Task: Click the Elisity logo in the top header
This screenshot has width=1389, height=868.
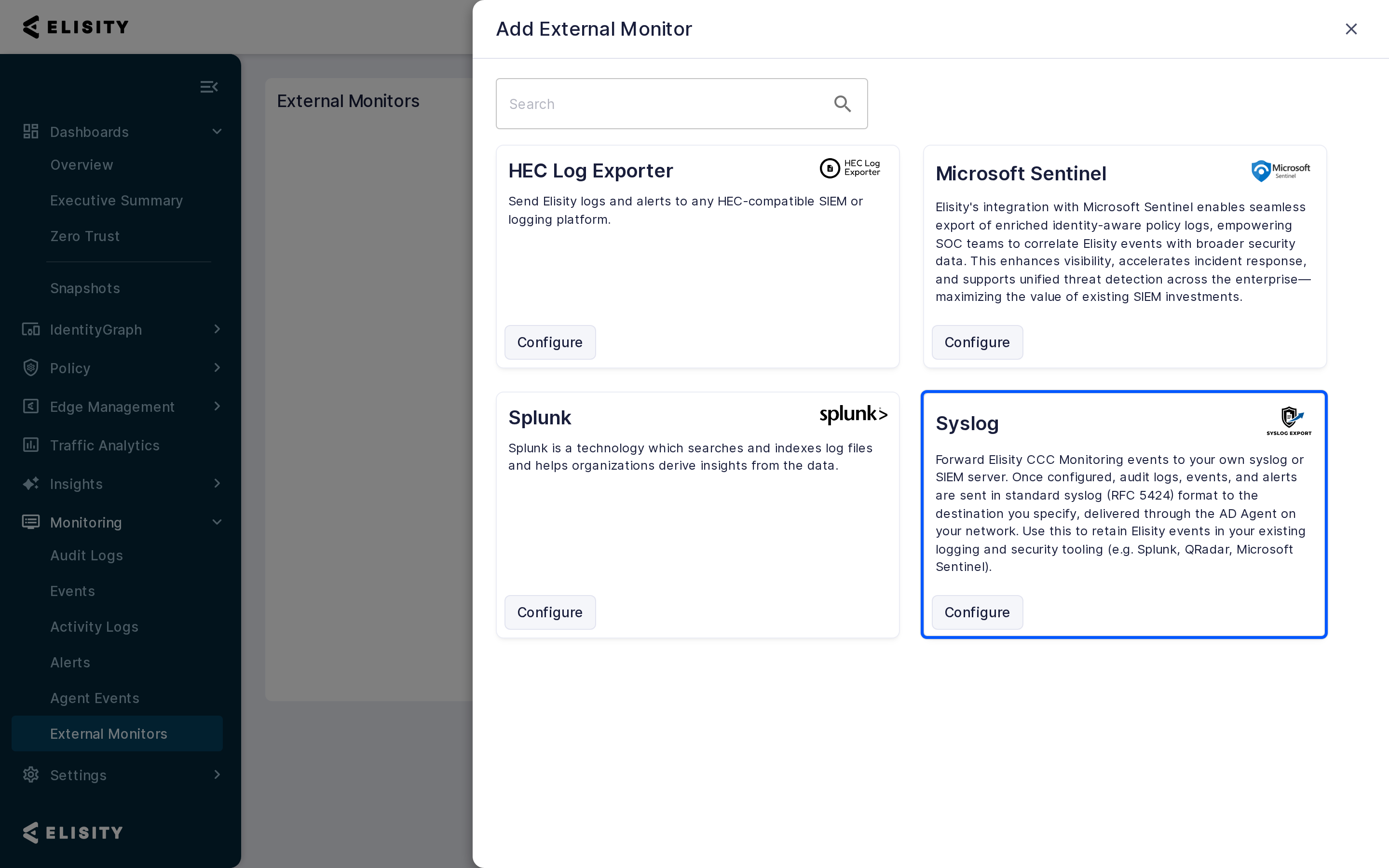Action: [x=76, y=27]
